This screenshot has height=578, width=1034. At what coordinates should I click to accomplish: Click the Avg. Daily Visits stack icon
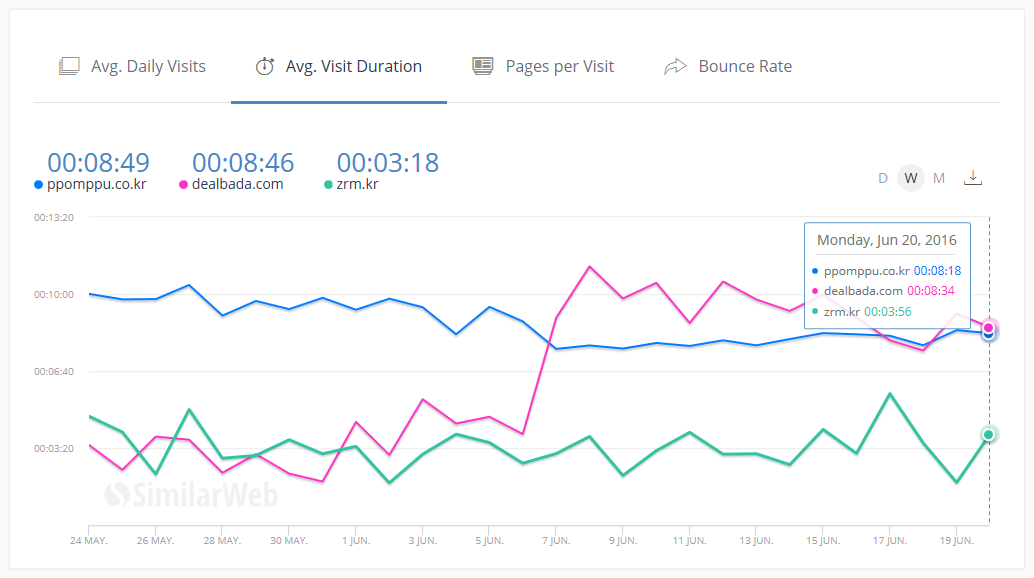69,67
